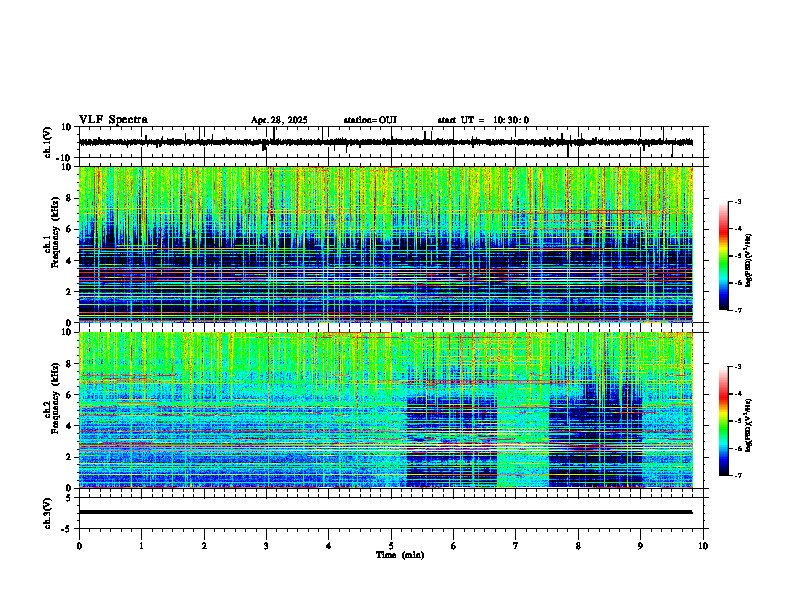
Task: Click the ch.1 spectrogram color scale bar
Action: pyautogui.click(x=724, y=256)
